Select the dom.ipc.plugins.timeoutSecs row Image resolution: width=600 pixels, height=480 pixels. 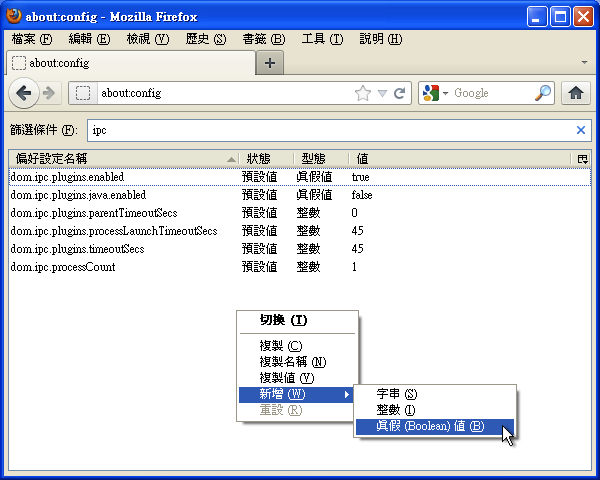[x=300, y=249]
